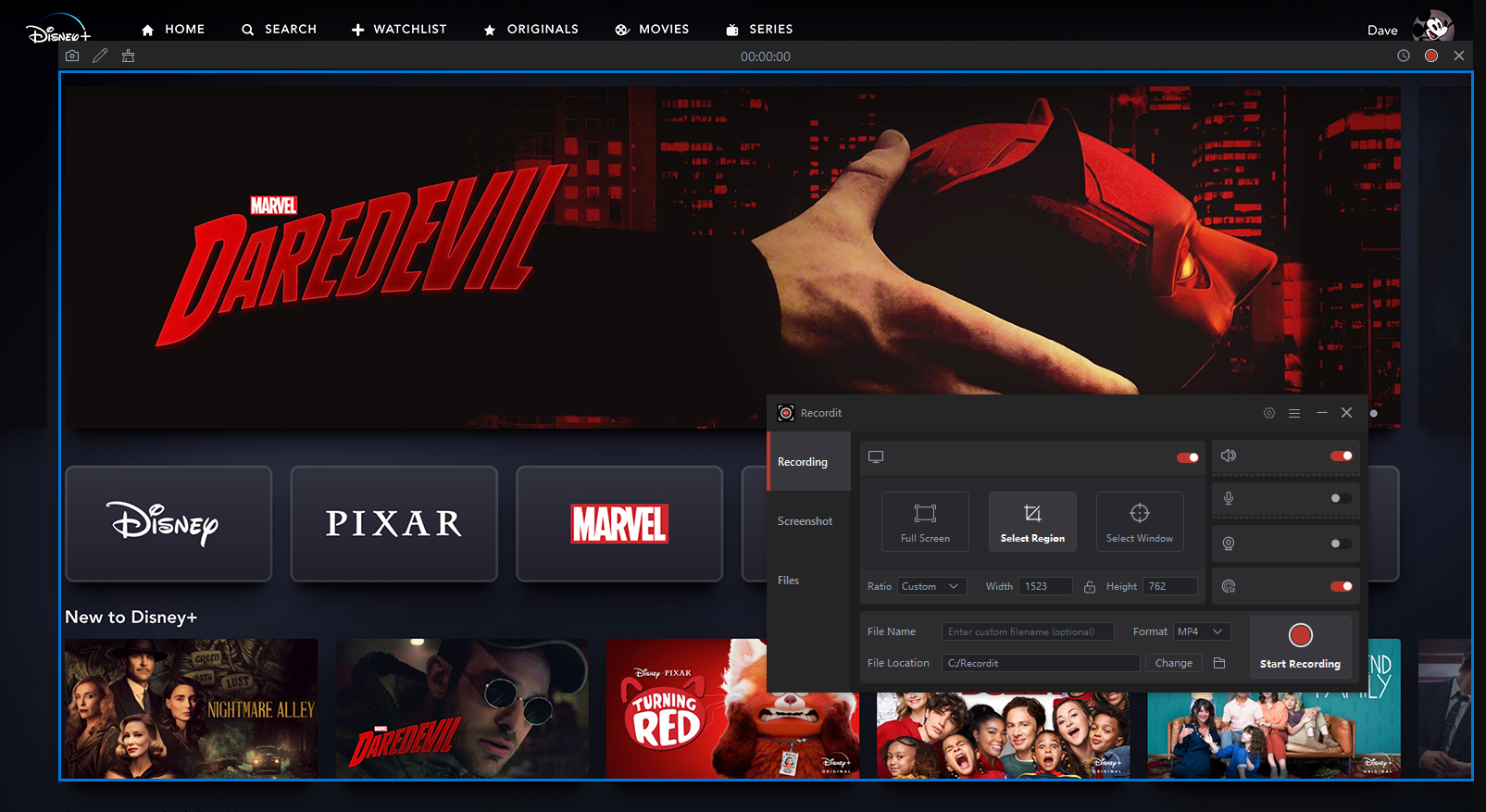Click the mouse cursor effects icon

click(1229, 586)
